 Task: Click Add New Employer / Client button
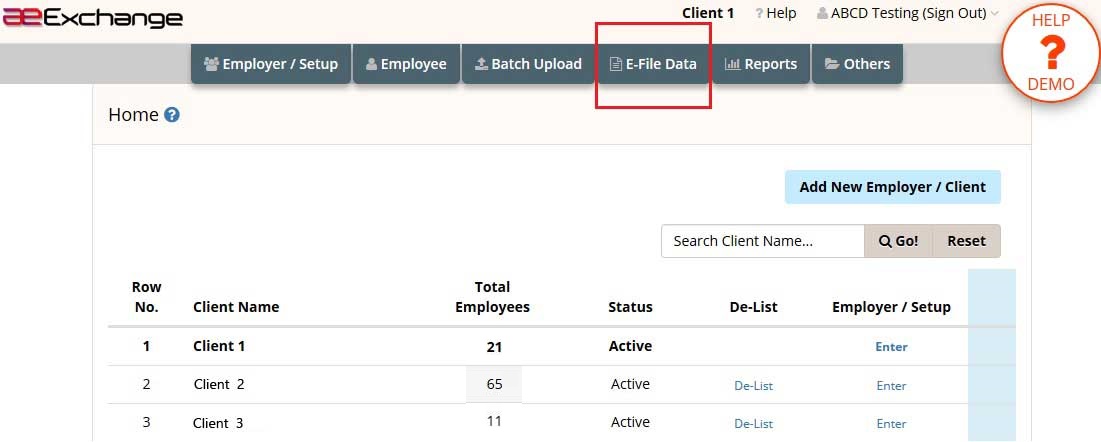coord(892,187)
